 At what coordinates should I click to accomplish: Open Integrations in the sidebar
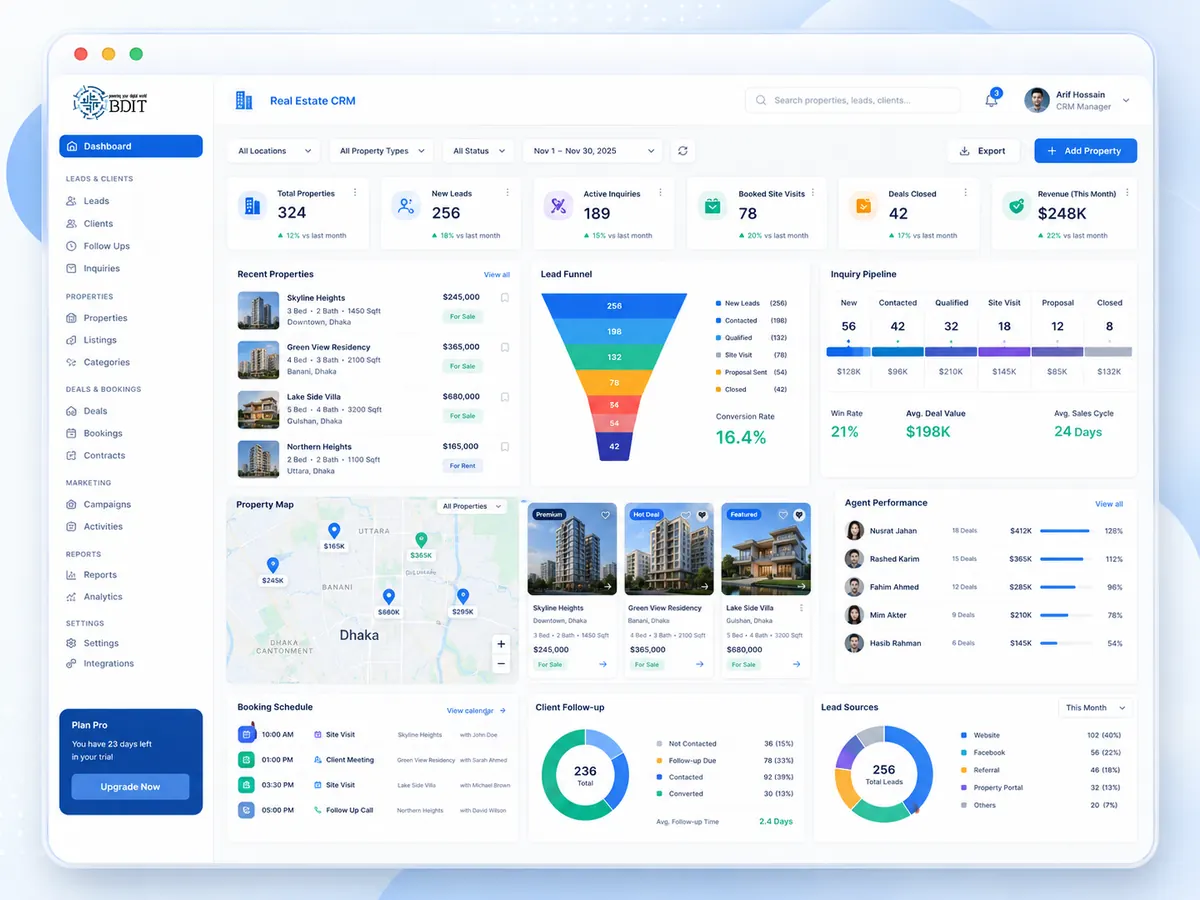pyautogui.click(x=108, y=664)
